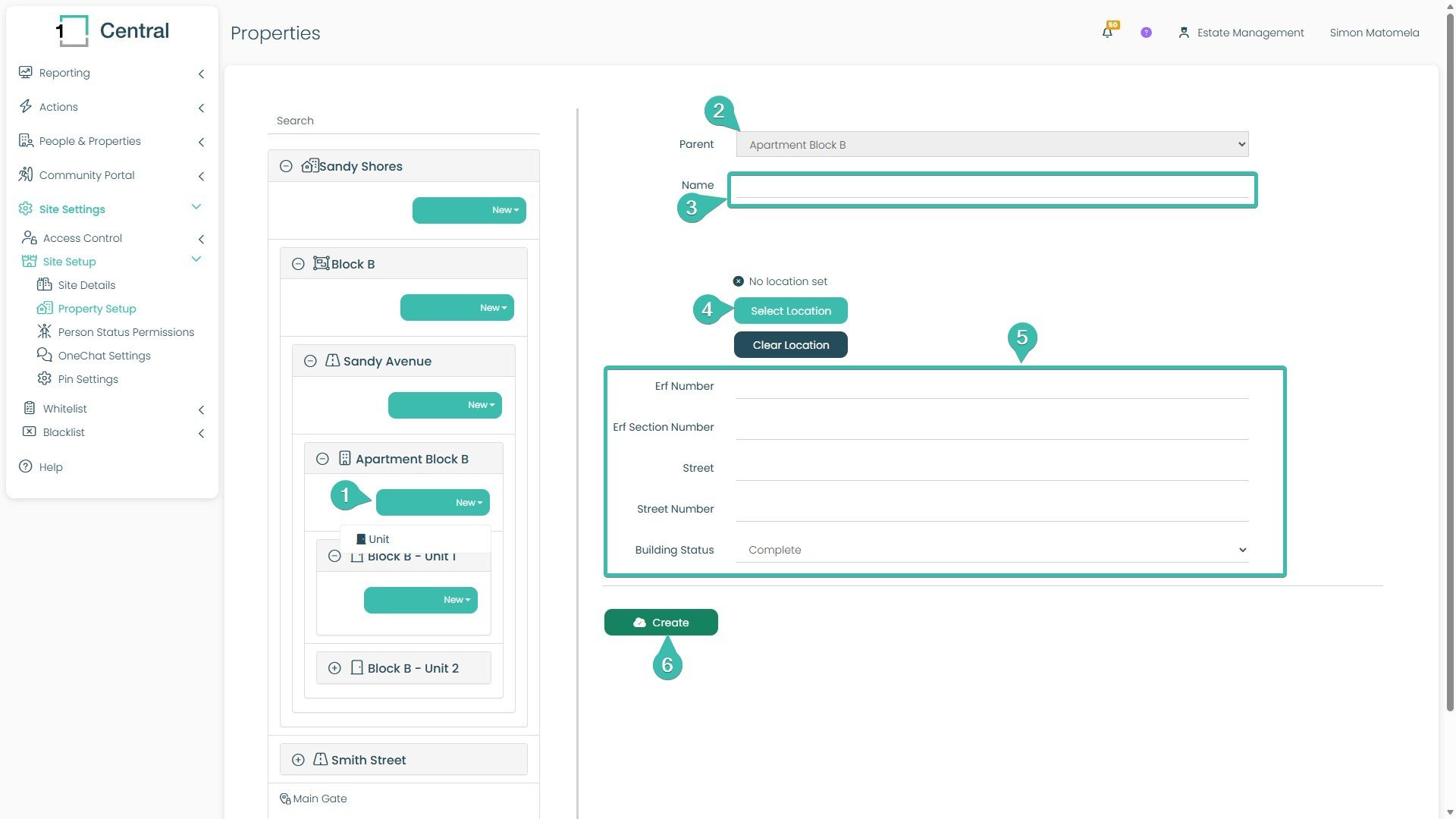The width and height of the screenshot is (1456, 819).
Task: Collapse the Sandy Shores tree node
Action: (x=286, y=166)
